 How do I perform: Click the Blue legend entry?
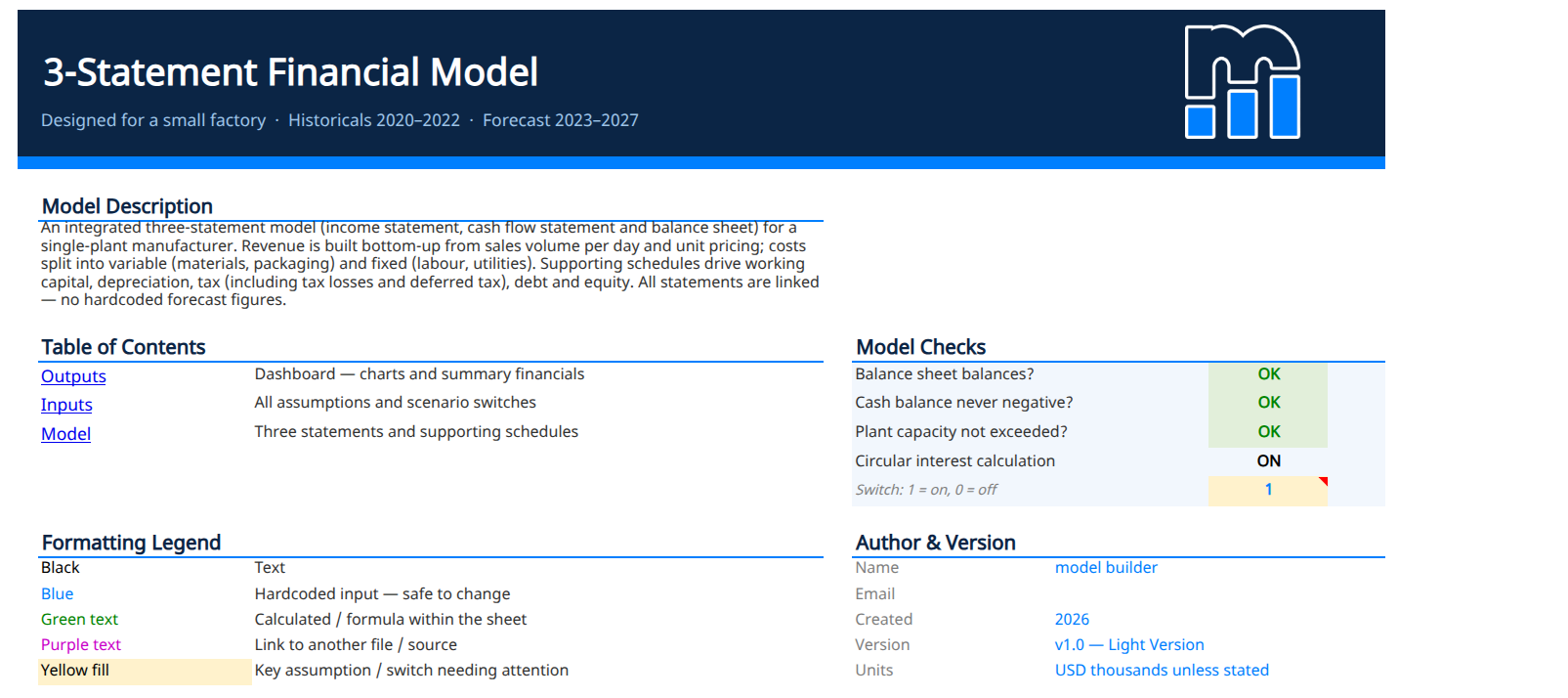[58, 594]
